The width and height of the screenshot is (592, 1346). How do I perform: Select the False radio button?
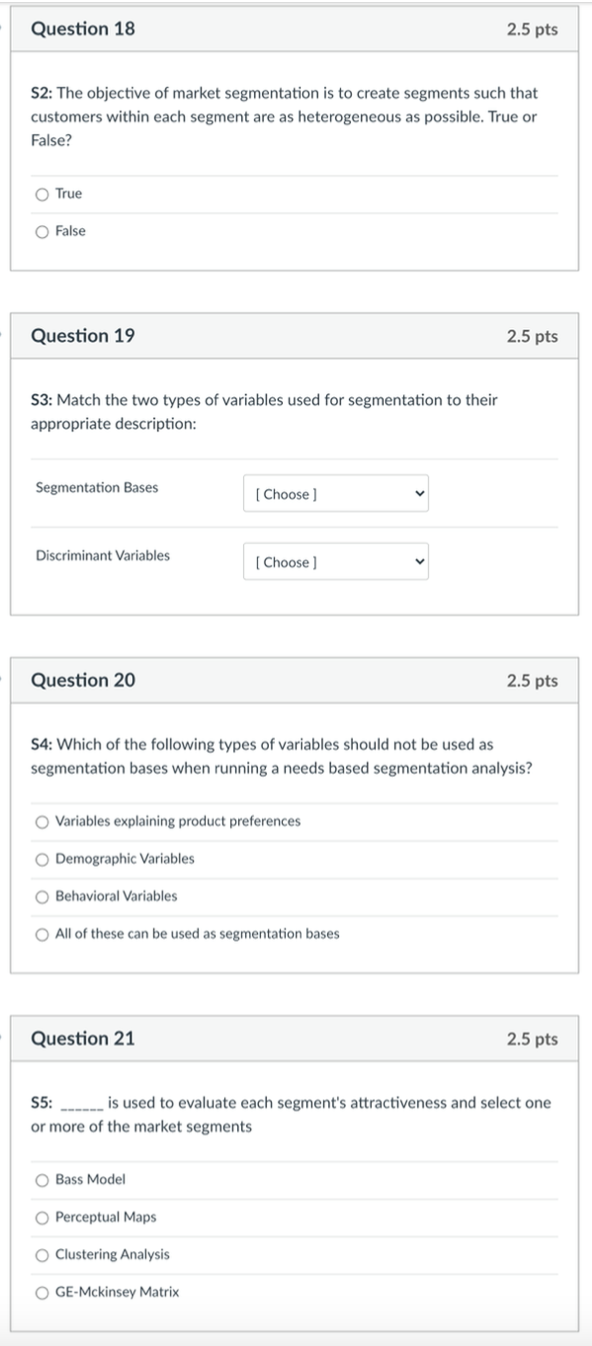coord(40,231)
